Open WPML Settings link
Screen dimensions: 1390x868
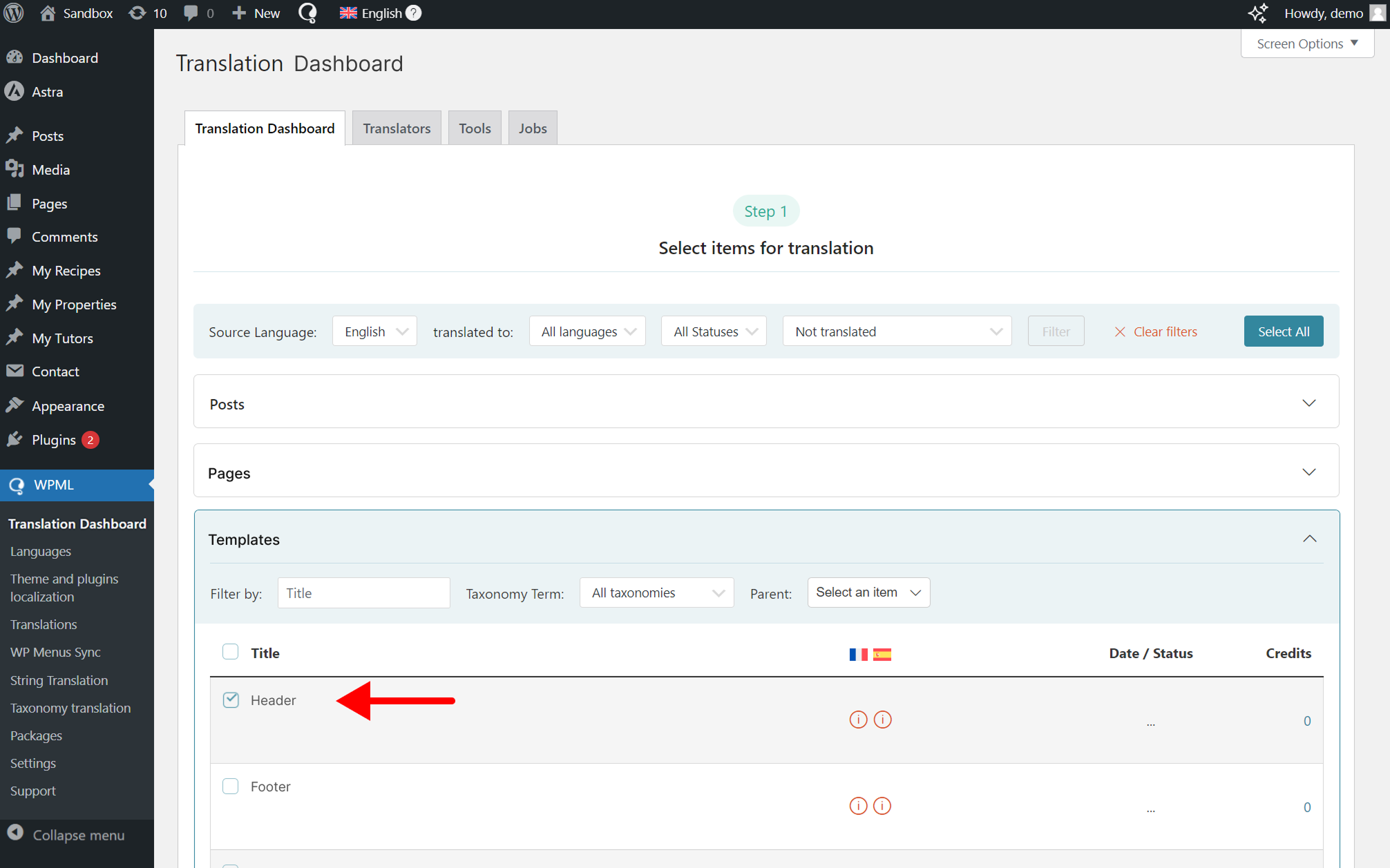33,763
